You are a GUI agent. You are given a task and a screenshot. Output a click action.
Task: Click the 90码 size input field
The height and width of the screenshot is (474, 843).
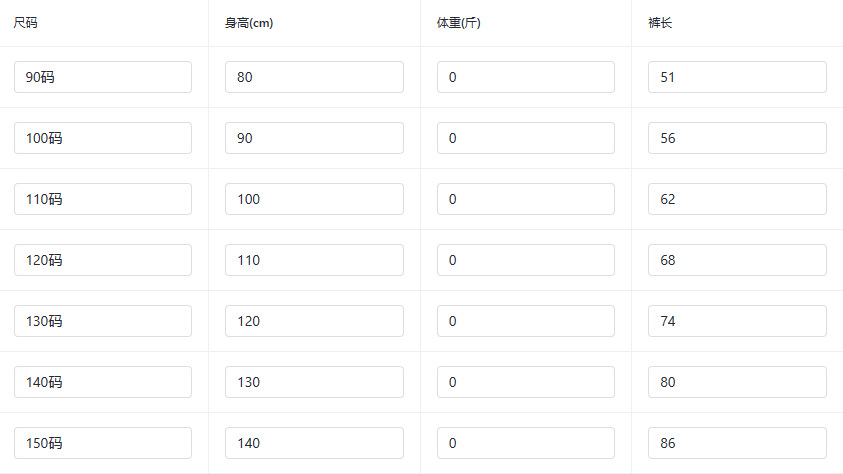[x=103, y=77]
